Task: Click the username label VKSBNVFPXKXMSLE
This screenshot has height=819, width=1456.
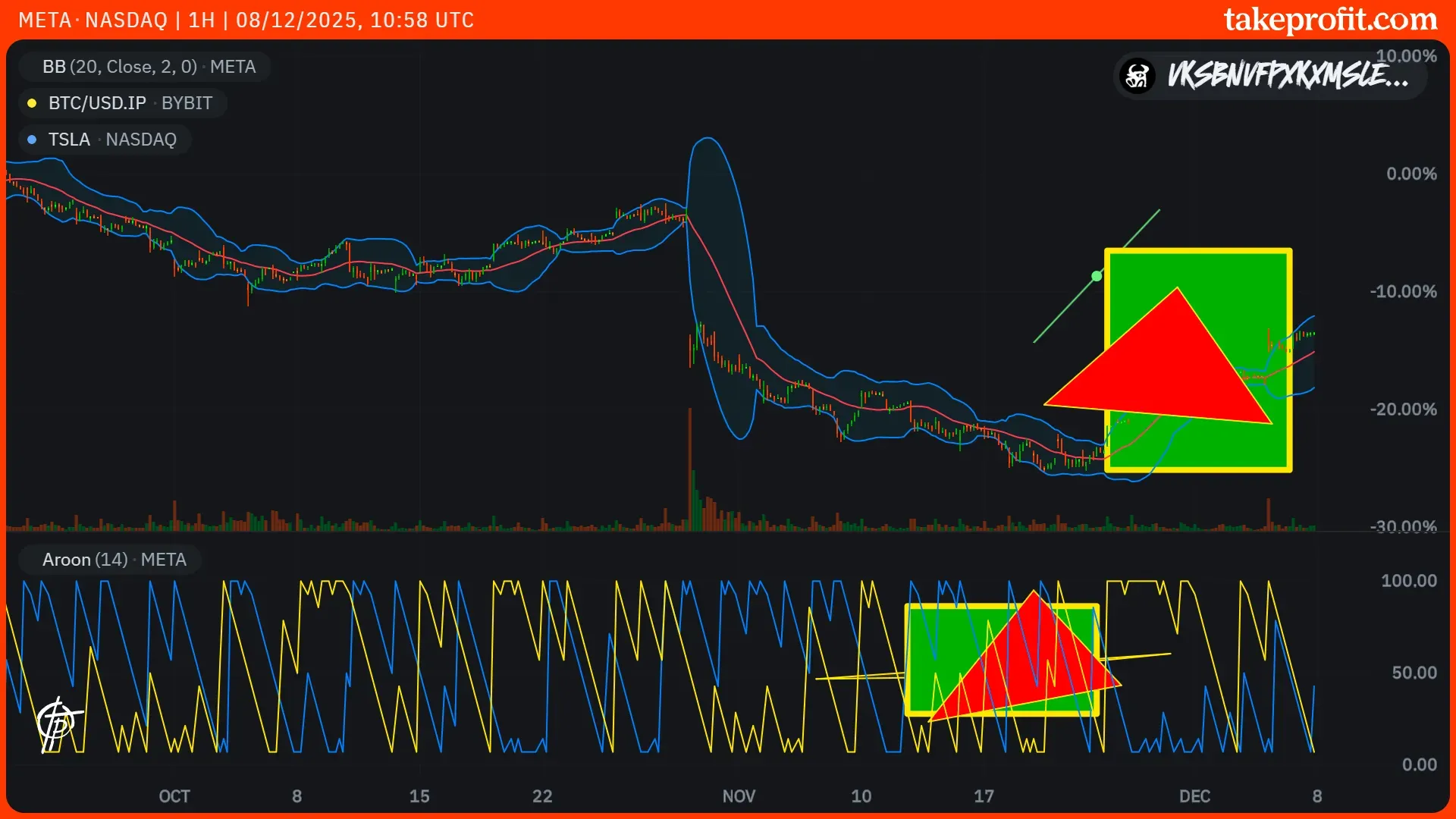Action: [x=1288, y=76]
